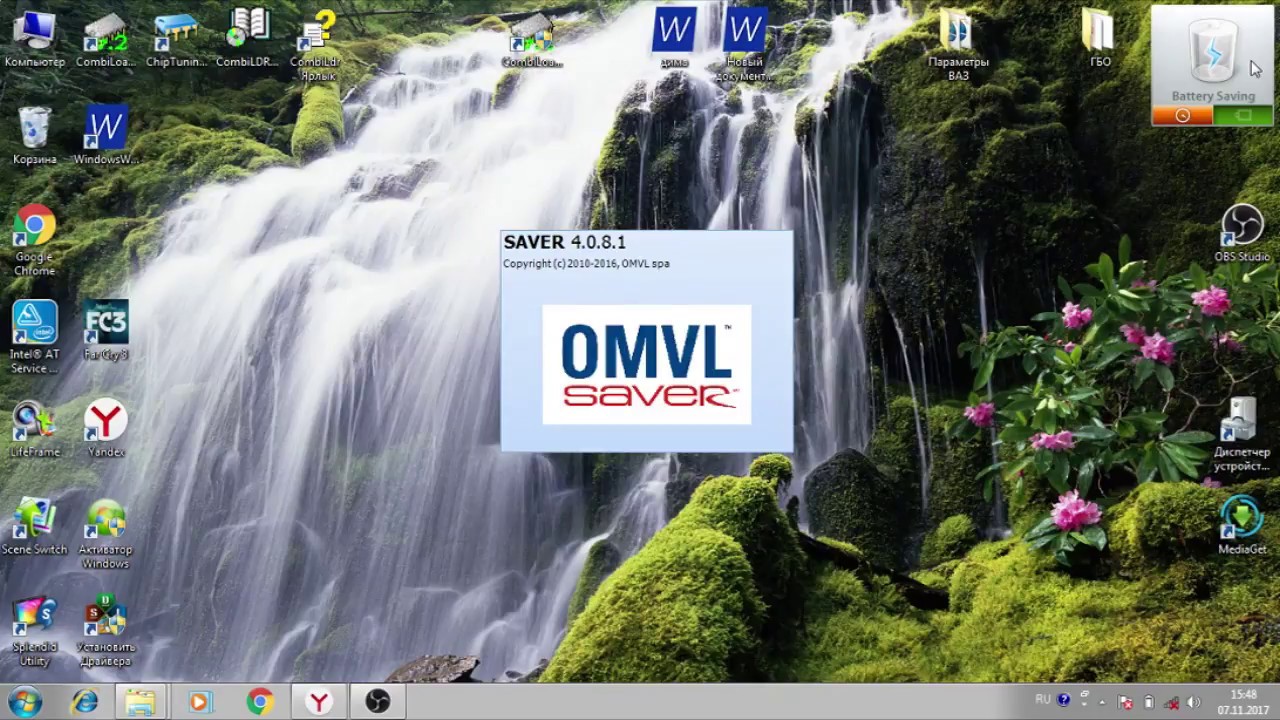Click the Battery Saving widget battery image
Screen dimensions: 1280x720
coord(1212,50)
